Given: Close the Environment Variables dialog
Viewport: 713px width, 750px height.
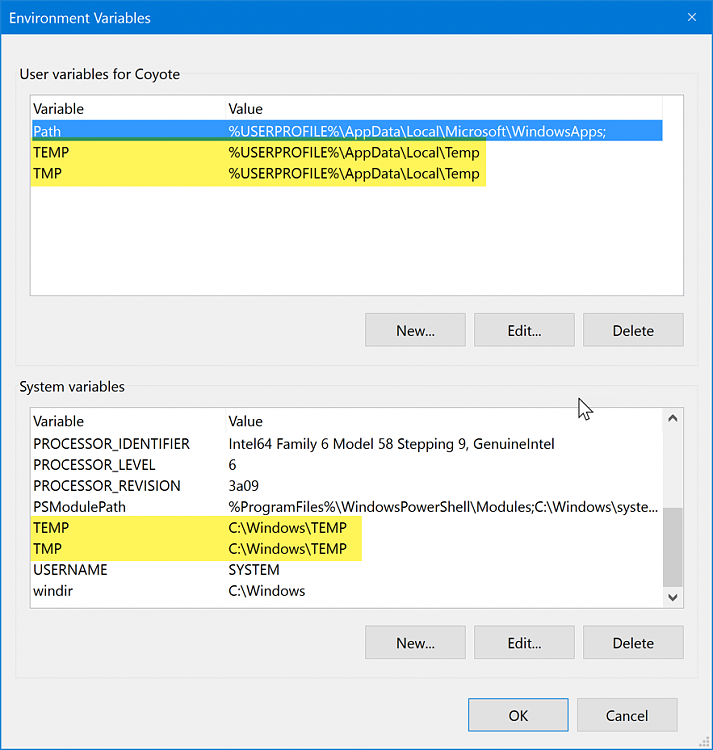Looking at the screenshot, I should tap(691, 17).
